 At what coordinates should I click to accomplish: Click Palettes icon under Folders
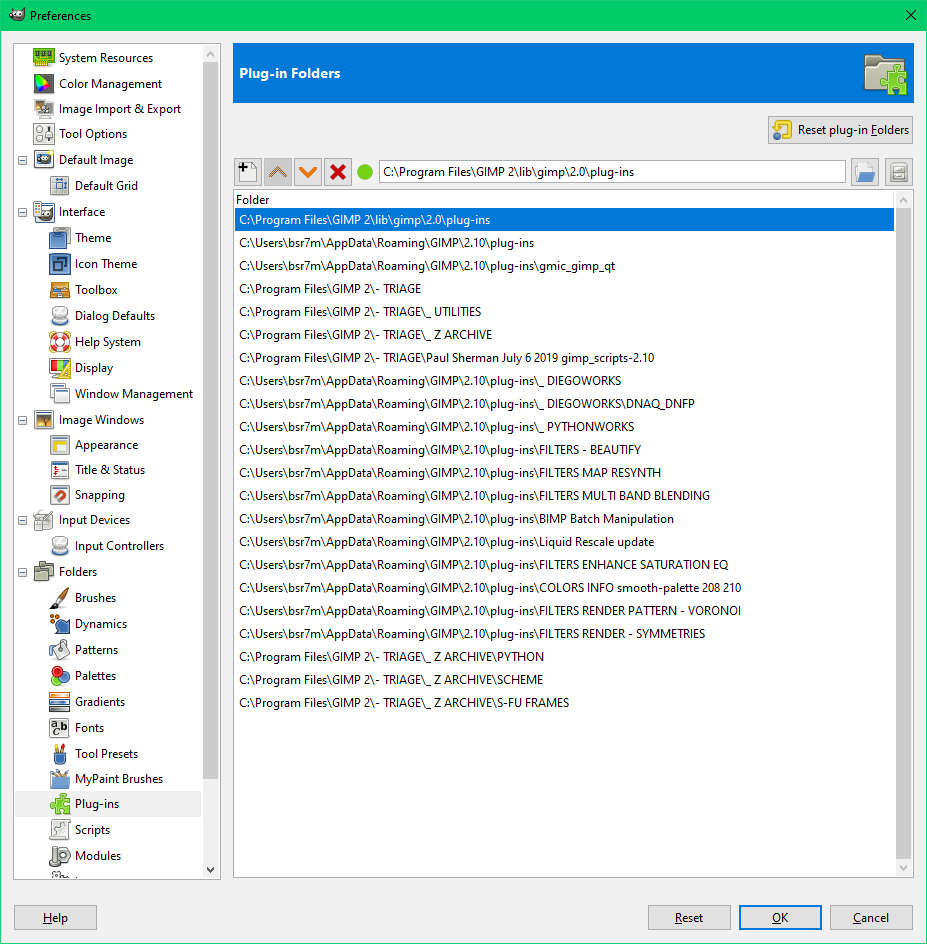coord(60,675)
